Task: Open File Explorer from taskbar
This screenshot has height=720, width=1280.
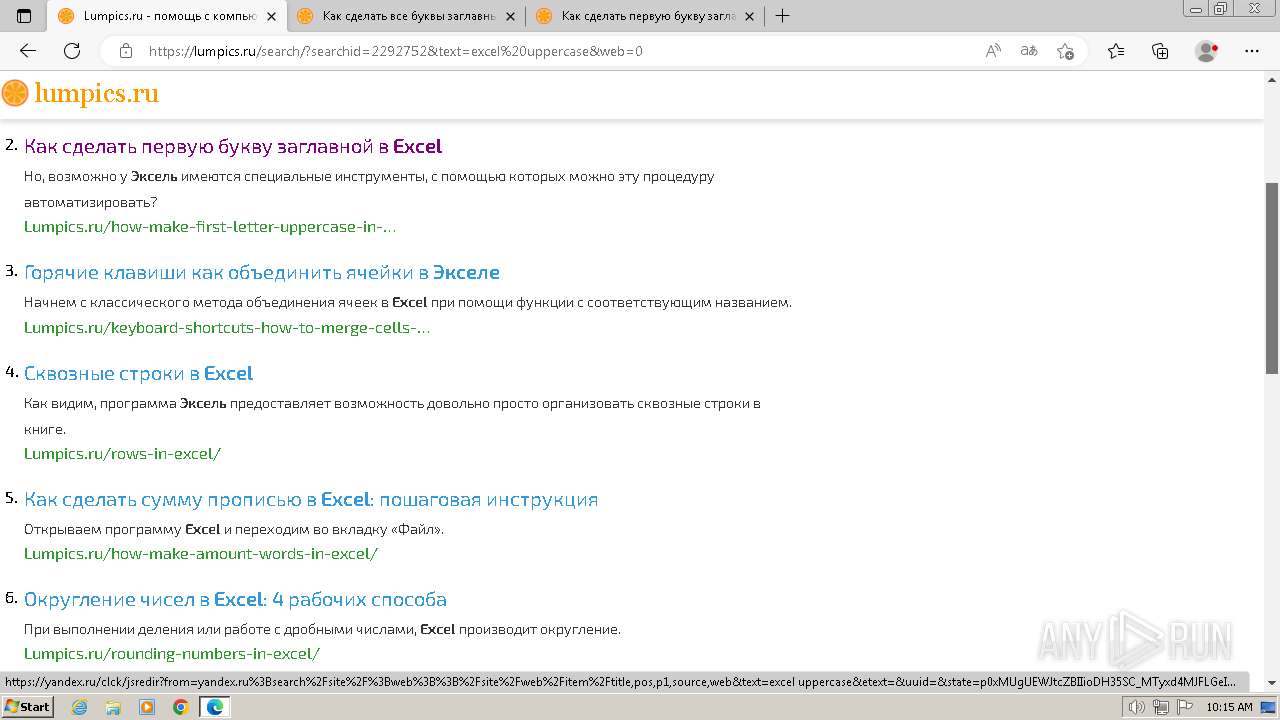Action: point(113,707)
